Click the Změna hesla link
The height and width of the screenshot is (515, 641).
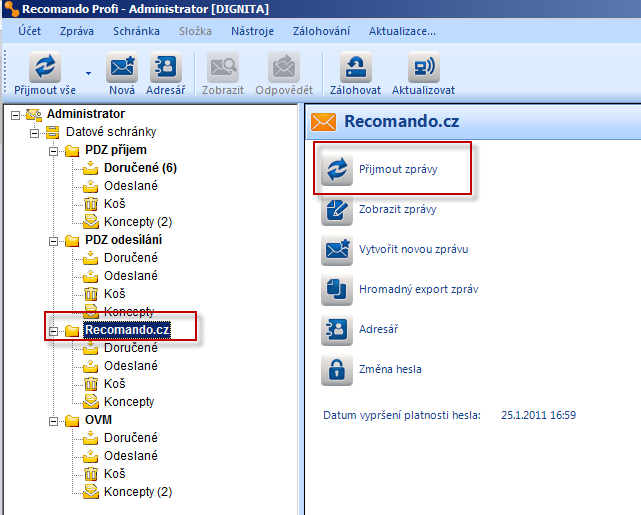coord(390,369)
